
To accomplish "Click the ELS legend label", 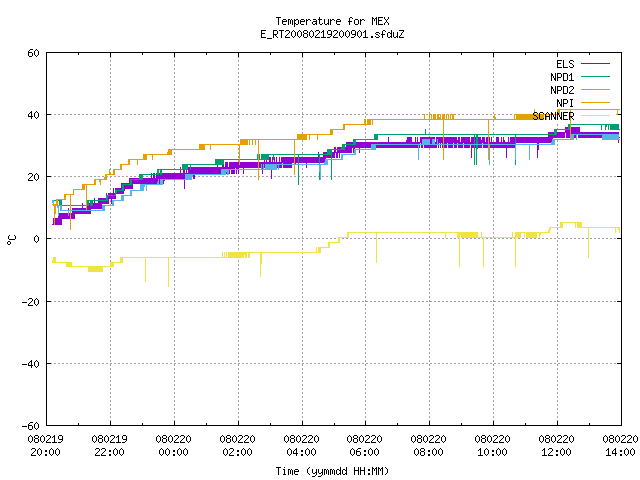I will (565, 64).
